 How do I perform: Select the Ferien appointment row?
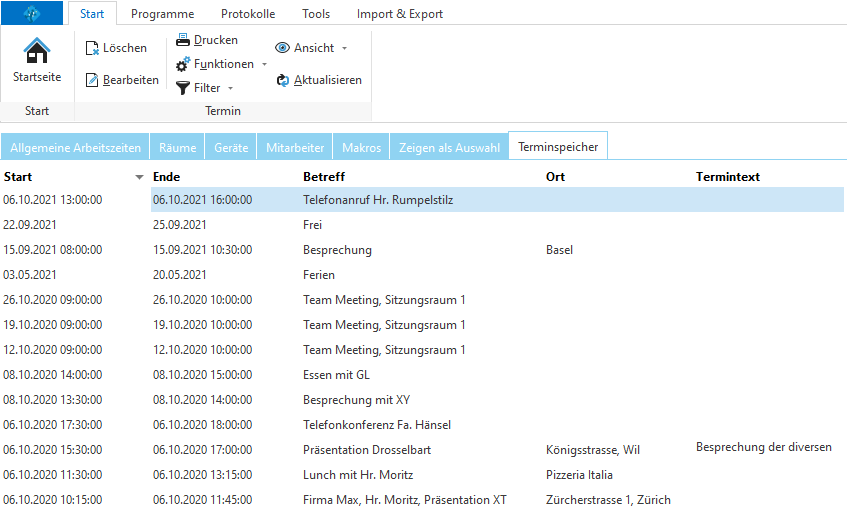click(x=422, y=275)
